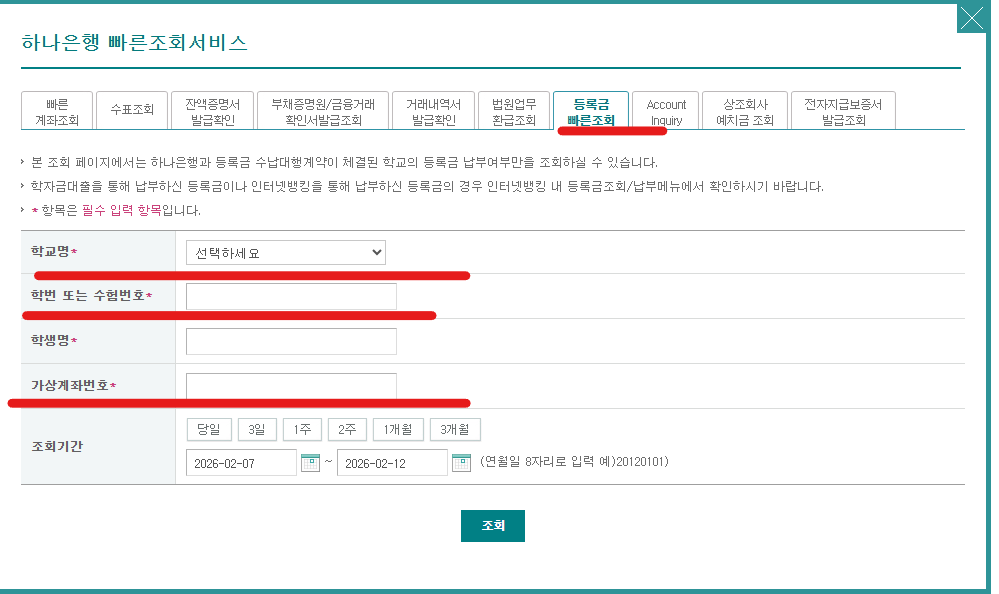Choose the 1주 period button
Screen dimensions: 999x594
(x=301, y=429)
